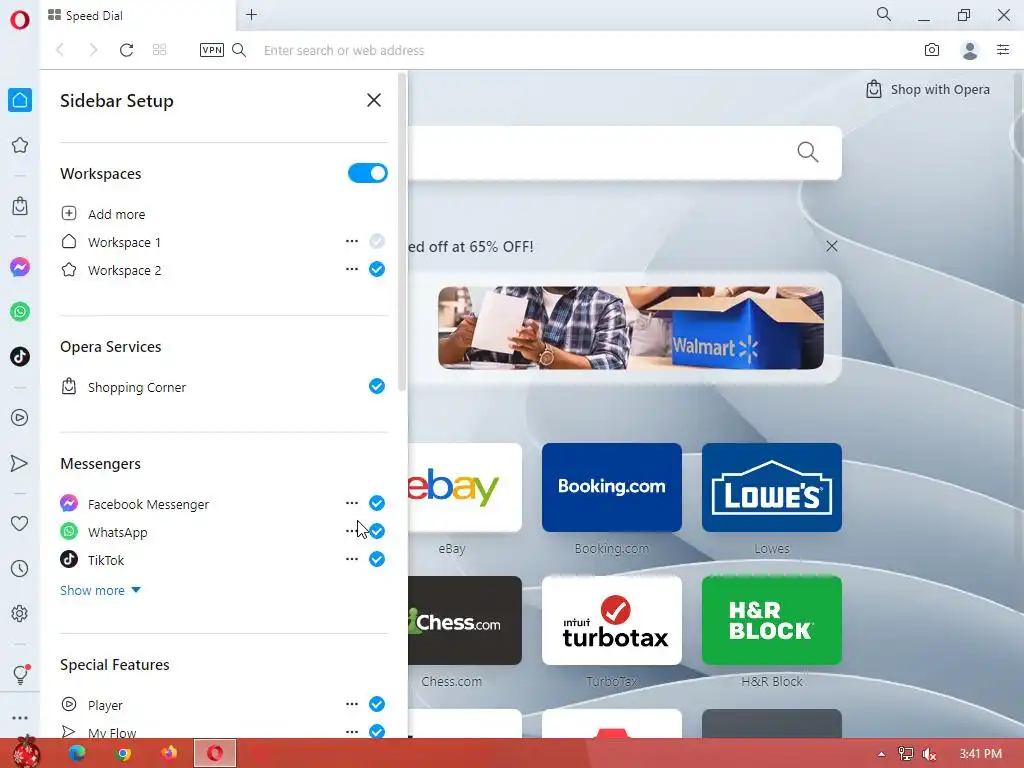Open a new tab with plus button
Image resolution: width=1024 pixels, height=768 pixels.
[x=251, y=14]
